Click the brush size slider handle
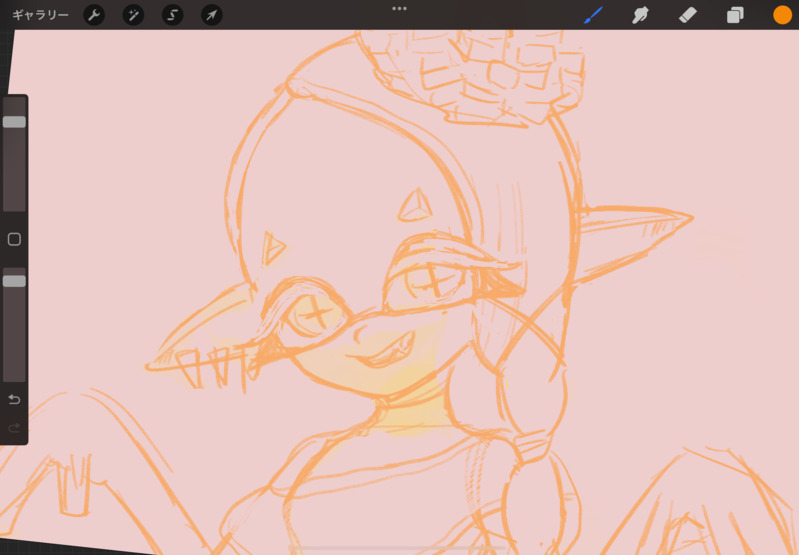The height and width of the screenshot is (555, 799). (x=14, y=122)
